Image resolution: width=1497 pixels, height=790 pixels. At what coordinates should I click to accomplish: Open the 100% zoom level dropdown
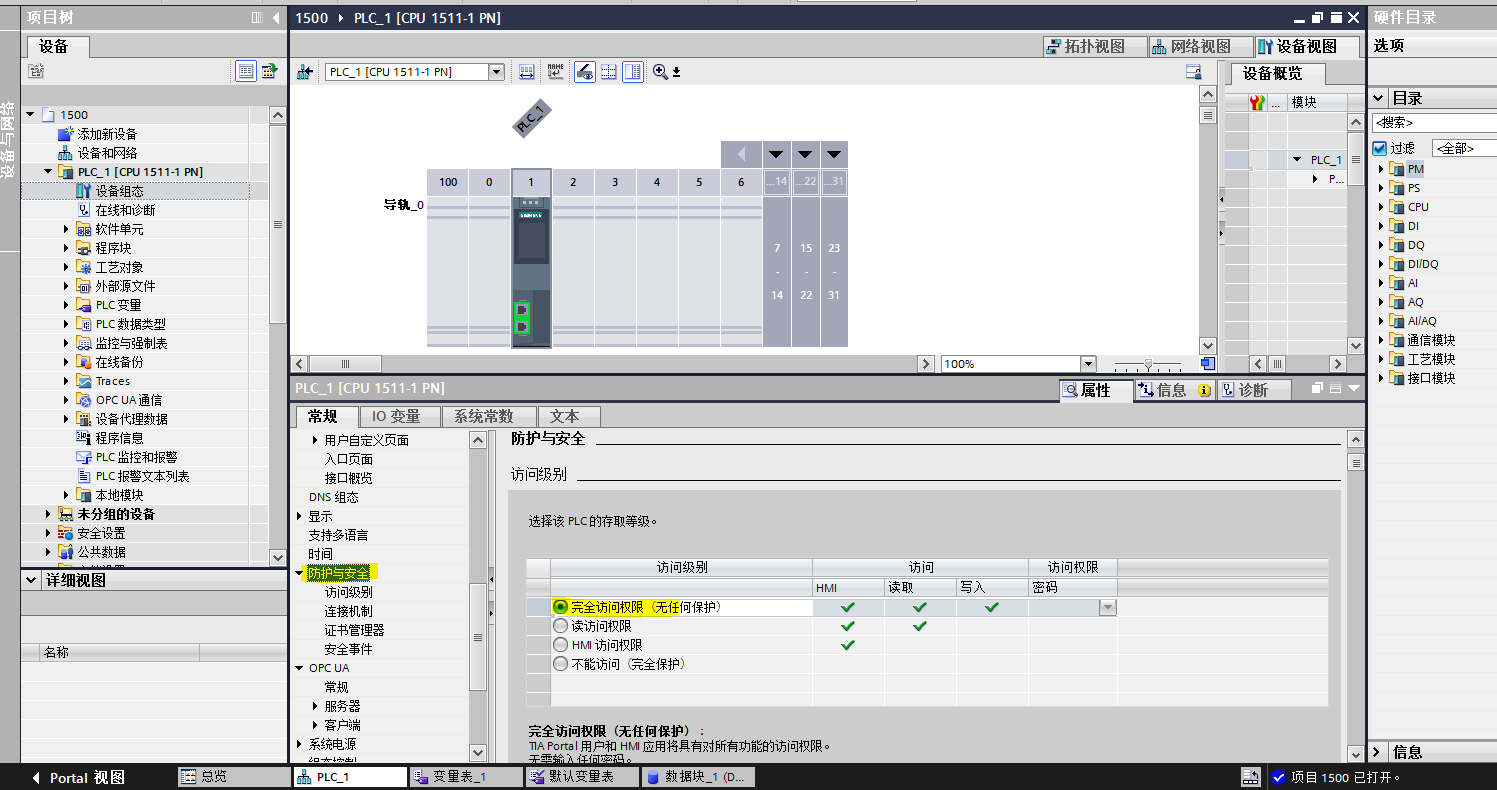(1088, 364)
